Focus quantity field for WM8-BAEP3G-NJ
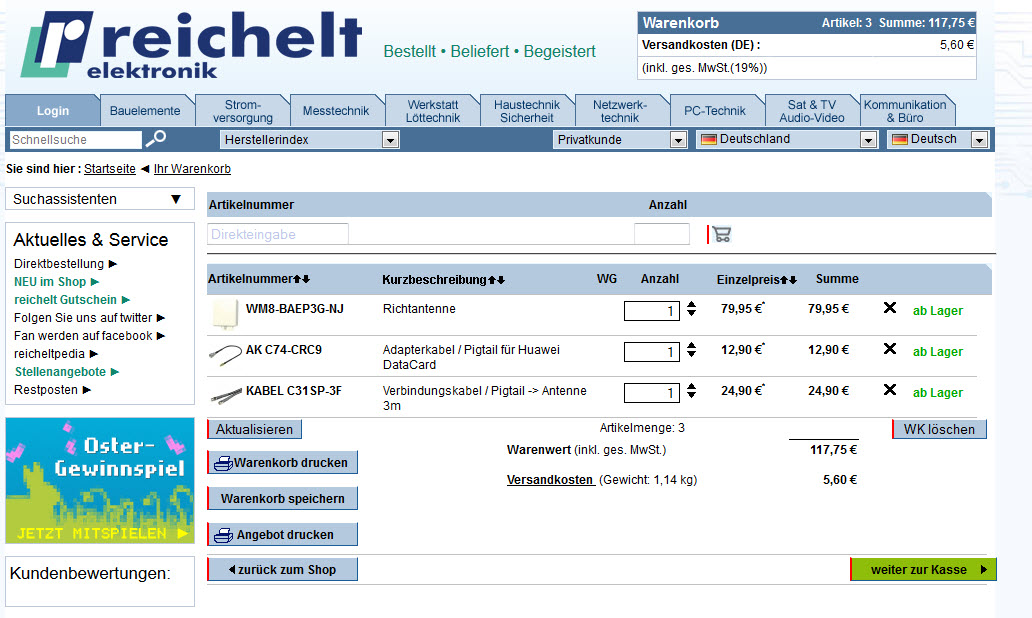The width and height of the screenshot is (1032, 618). click(652, 311)
